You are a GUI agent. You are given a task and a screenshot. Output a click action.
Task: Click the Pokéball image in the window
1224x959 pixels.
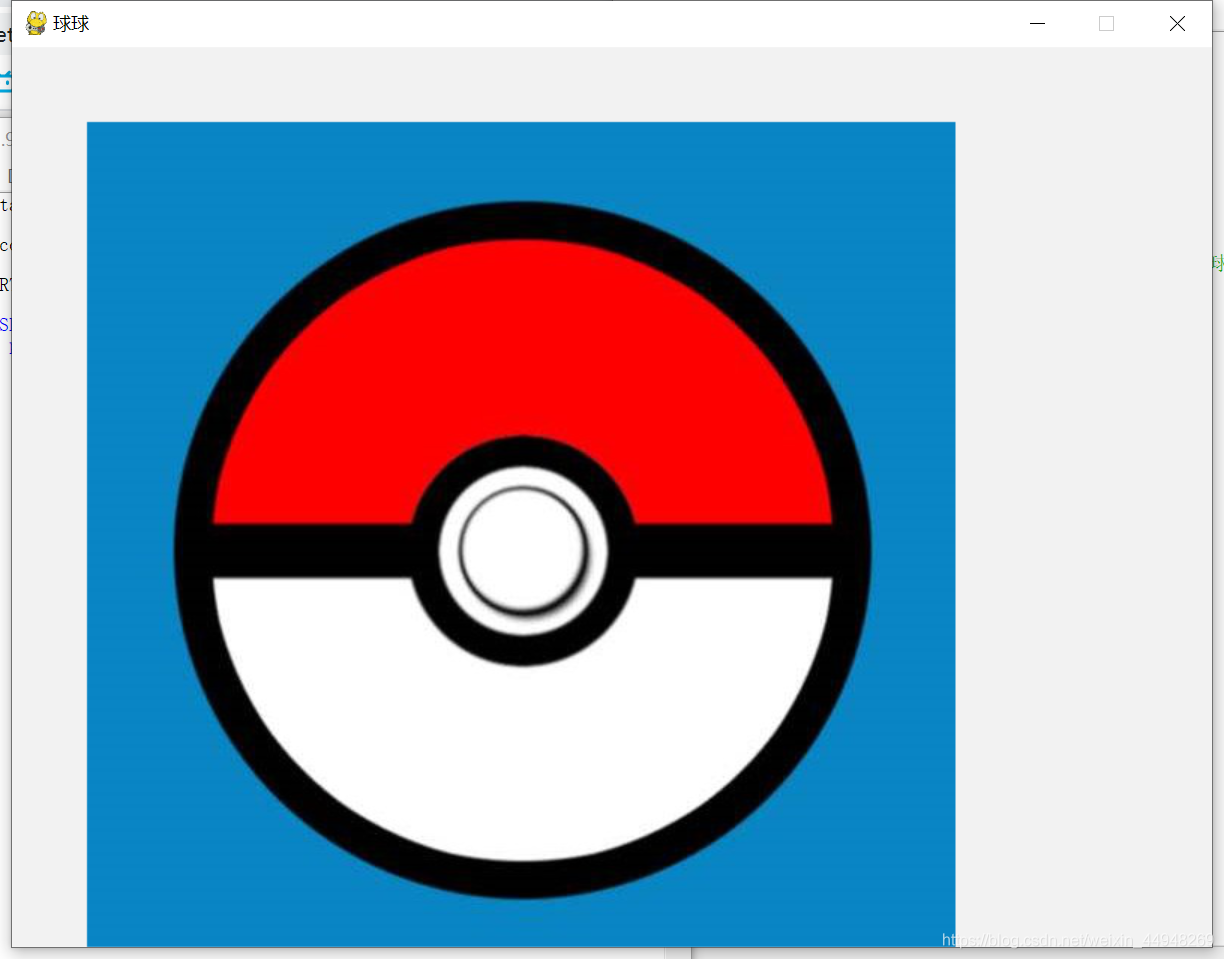tap(521, 534)
